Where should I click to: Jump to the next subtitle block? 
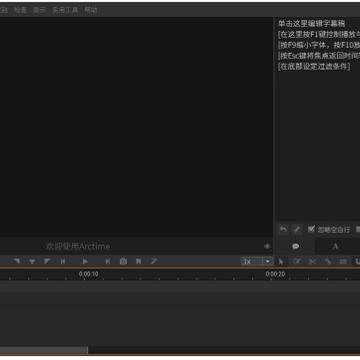click(x=108, y=262)
